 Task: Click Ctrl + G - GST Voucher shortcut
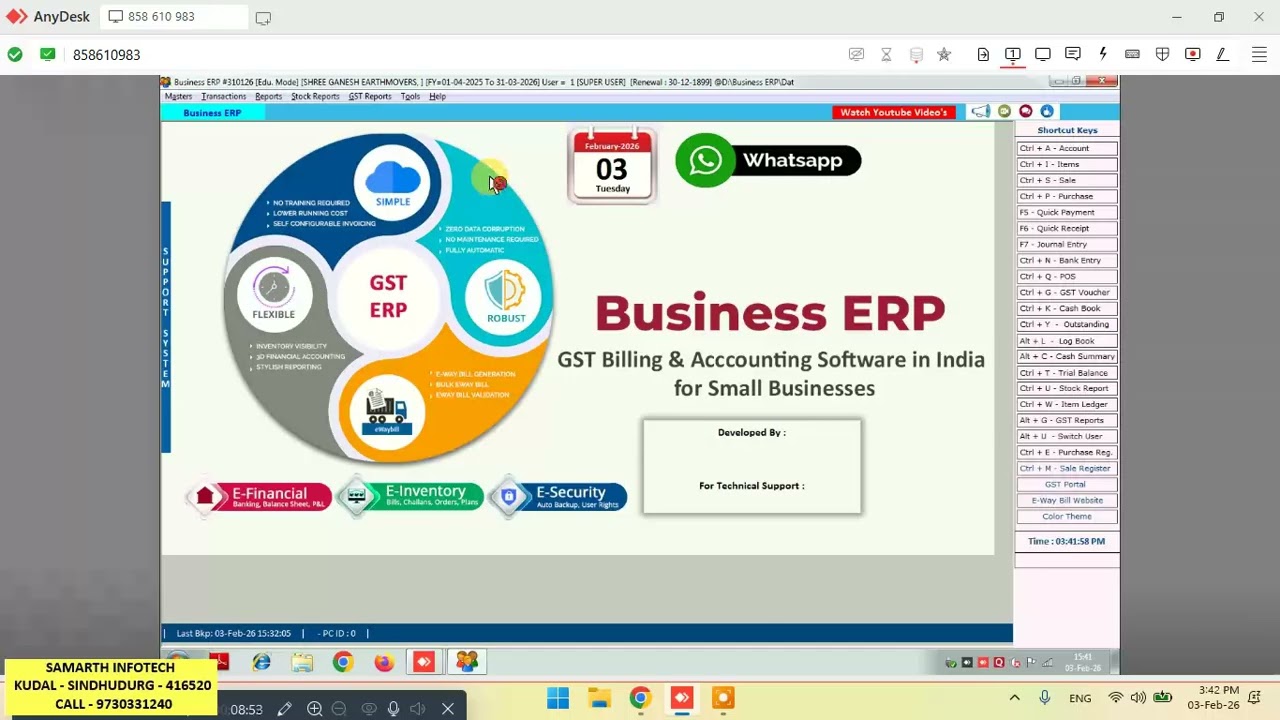(1067, 292)
